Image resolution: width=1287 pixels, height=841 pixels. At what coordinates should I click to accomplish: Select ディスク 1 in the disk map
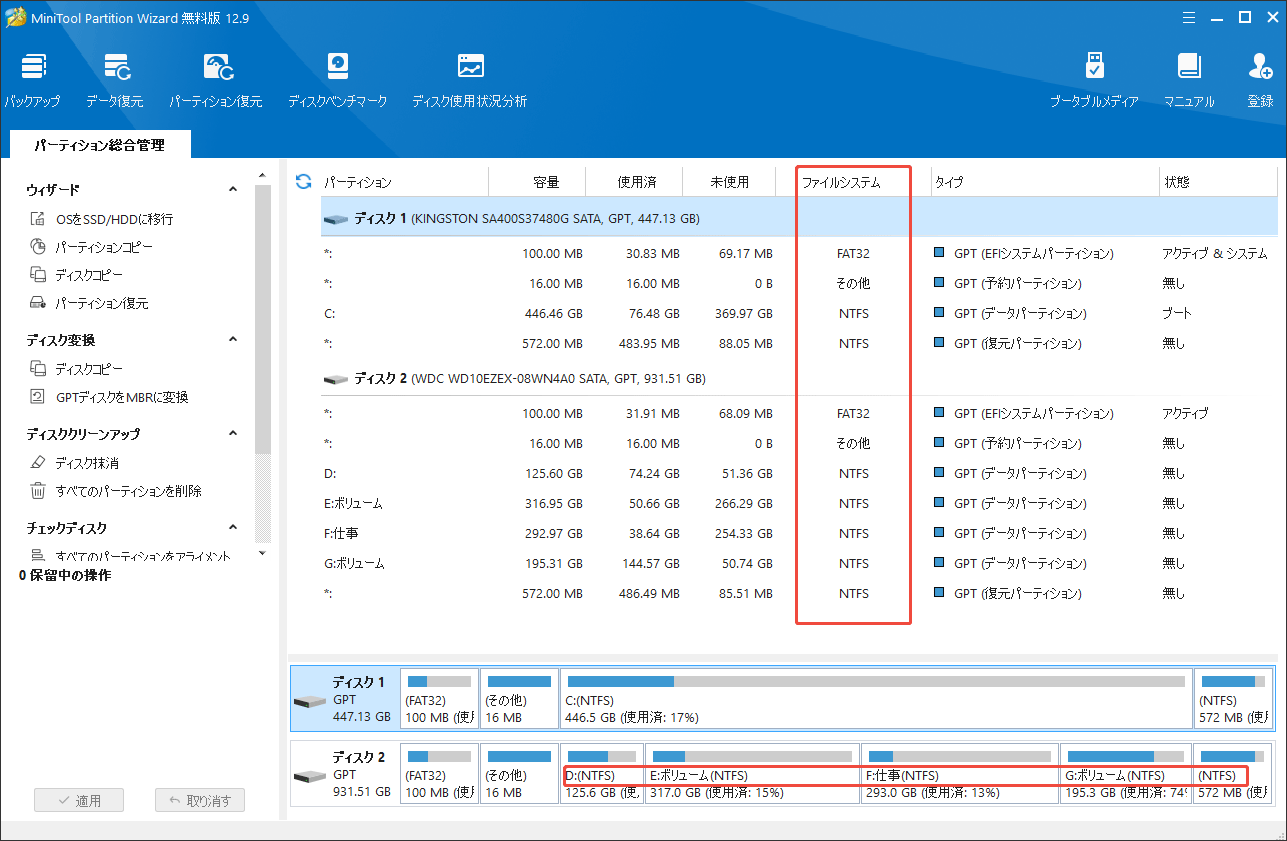(344, 699)
